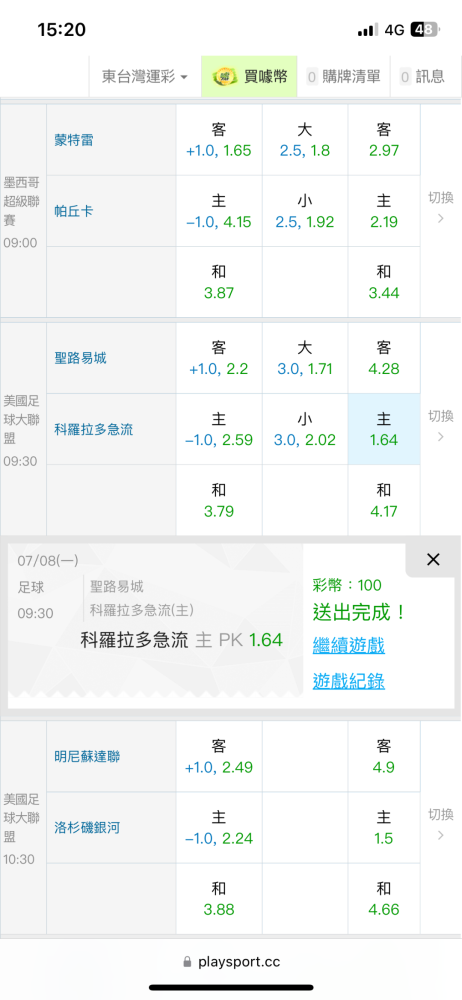Screen dimensions: 462x1000
Task: Select 主 1.5 odds for 洛杉磯銀河
Action: [384, 828]
